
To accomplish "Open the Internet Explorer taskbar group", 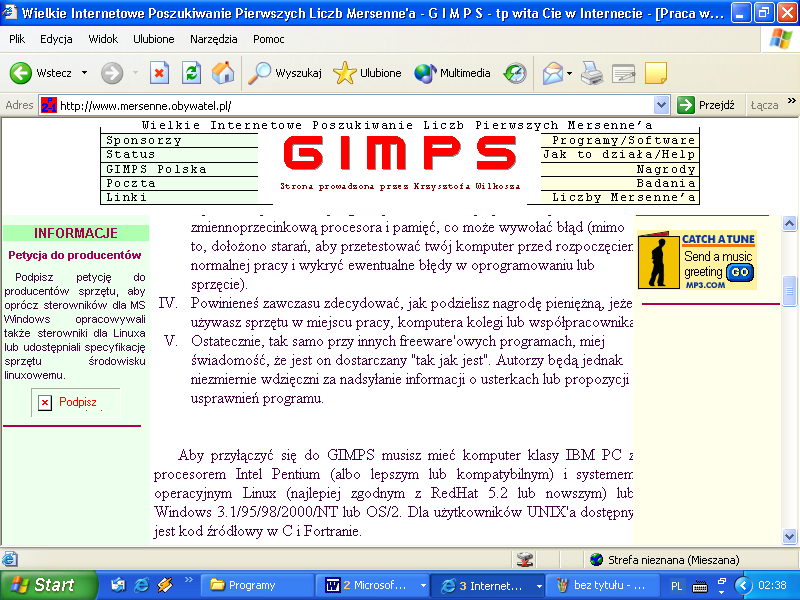I will pyautogui.click(x=487, y=585).
